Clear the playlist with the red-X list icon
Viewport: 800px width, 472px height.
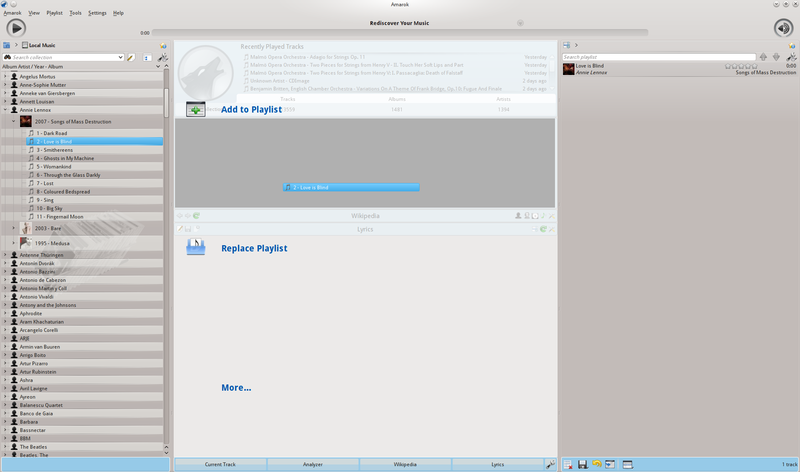pos(567,464)
